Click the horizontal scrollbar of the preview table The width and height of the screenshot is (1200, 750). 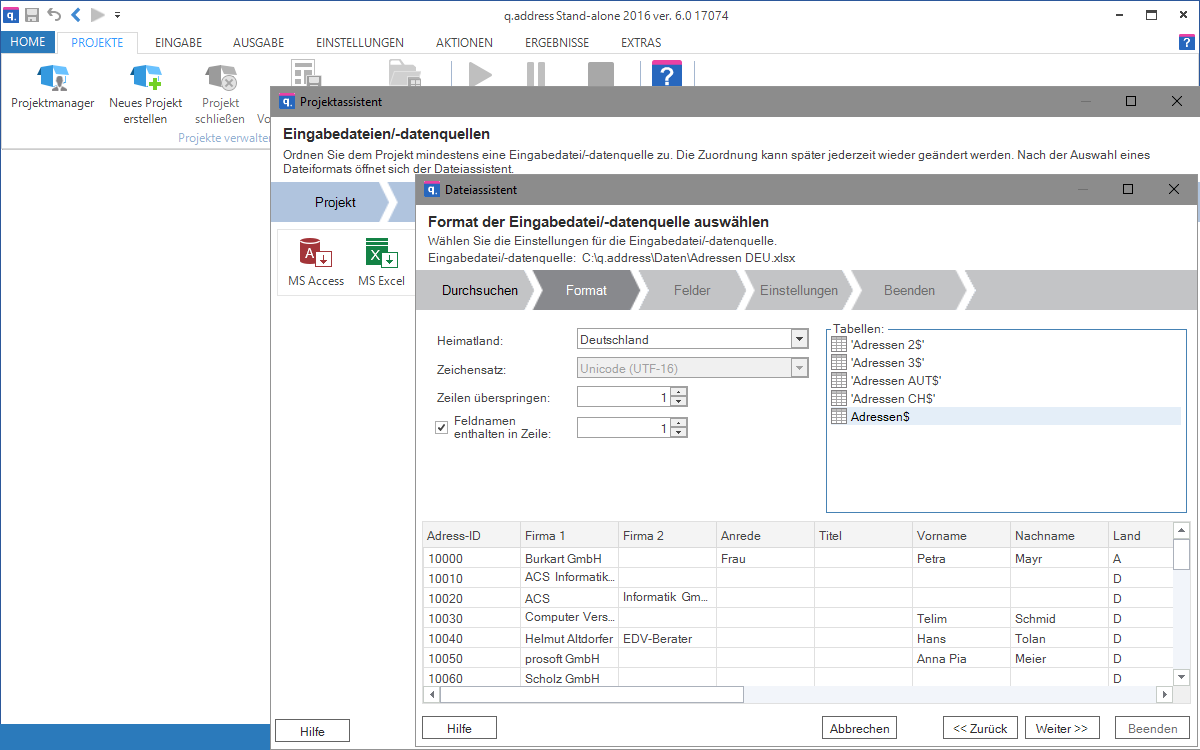pos(799,695)
